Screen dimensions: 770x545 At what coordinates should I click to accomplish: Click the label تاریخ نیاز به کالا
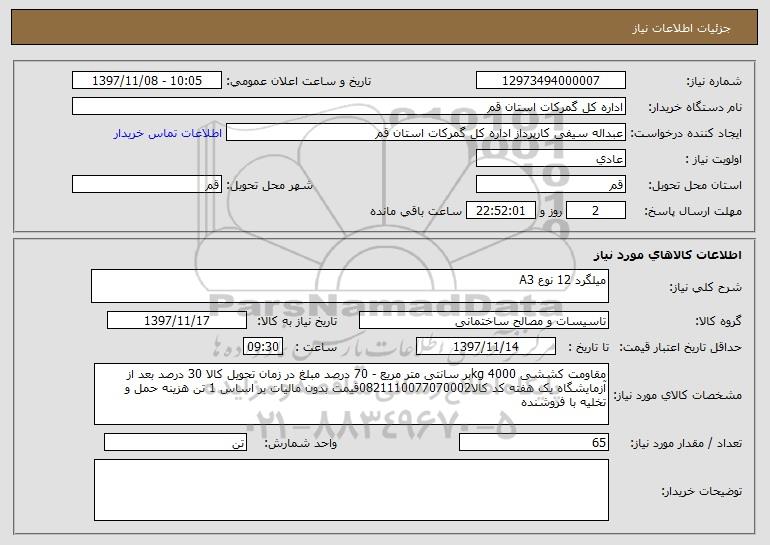point(297,322)
